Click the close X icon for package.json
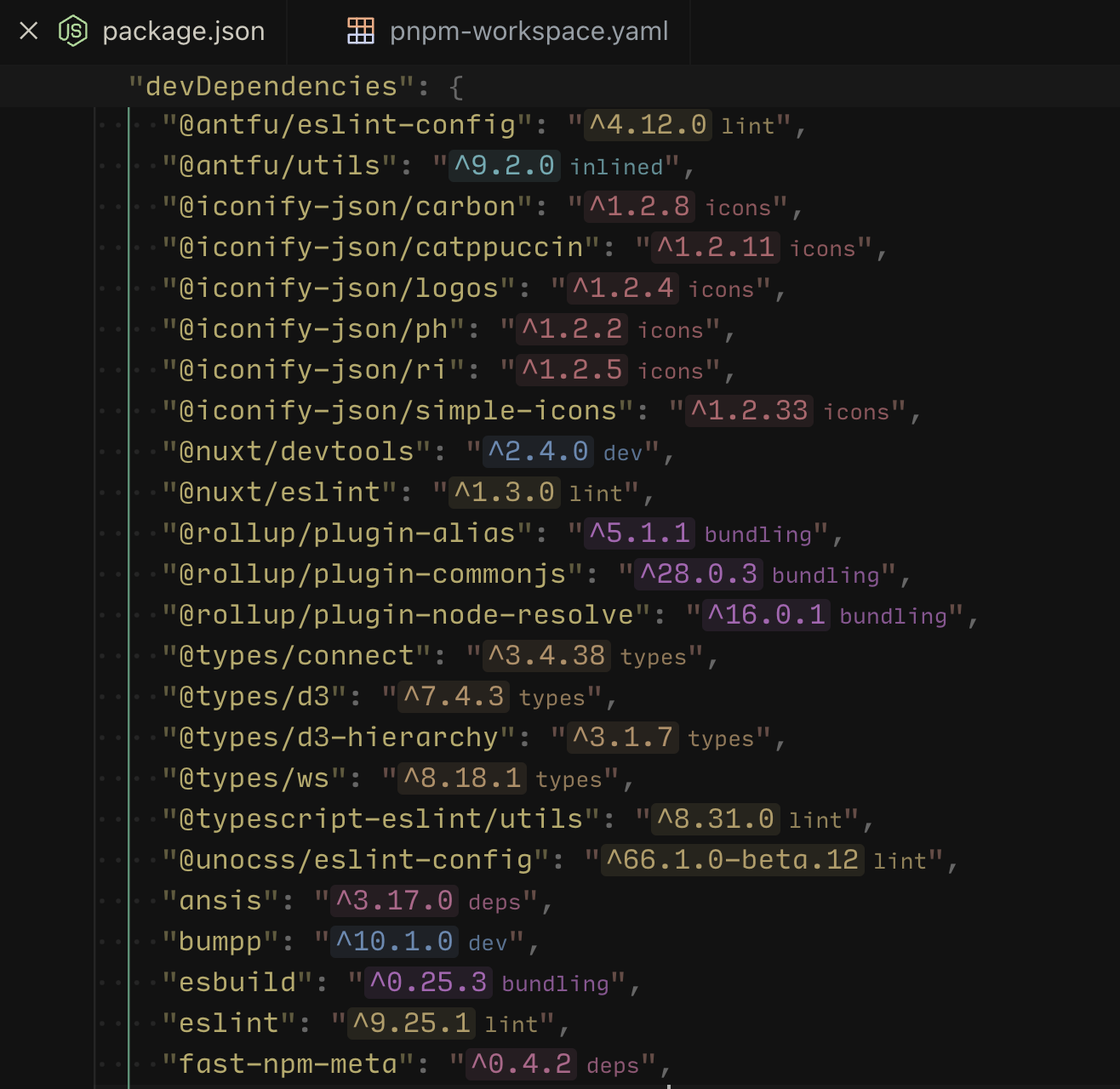Viewport: 1120px width, 1089px height. point(28,31)
